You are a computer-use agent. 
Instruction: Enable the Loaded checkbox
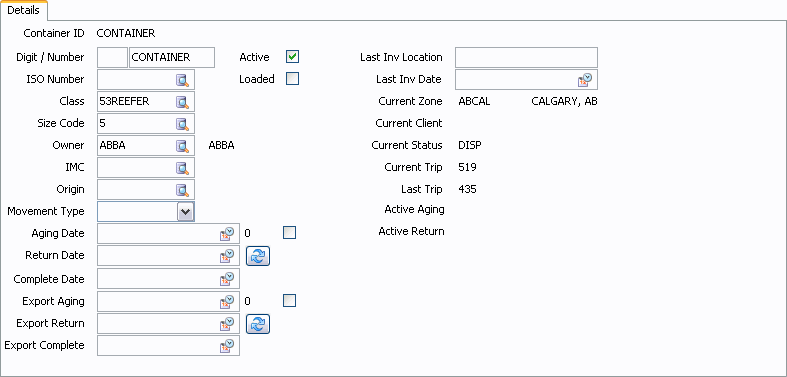click(x=293, y=79)
